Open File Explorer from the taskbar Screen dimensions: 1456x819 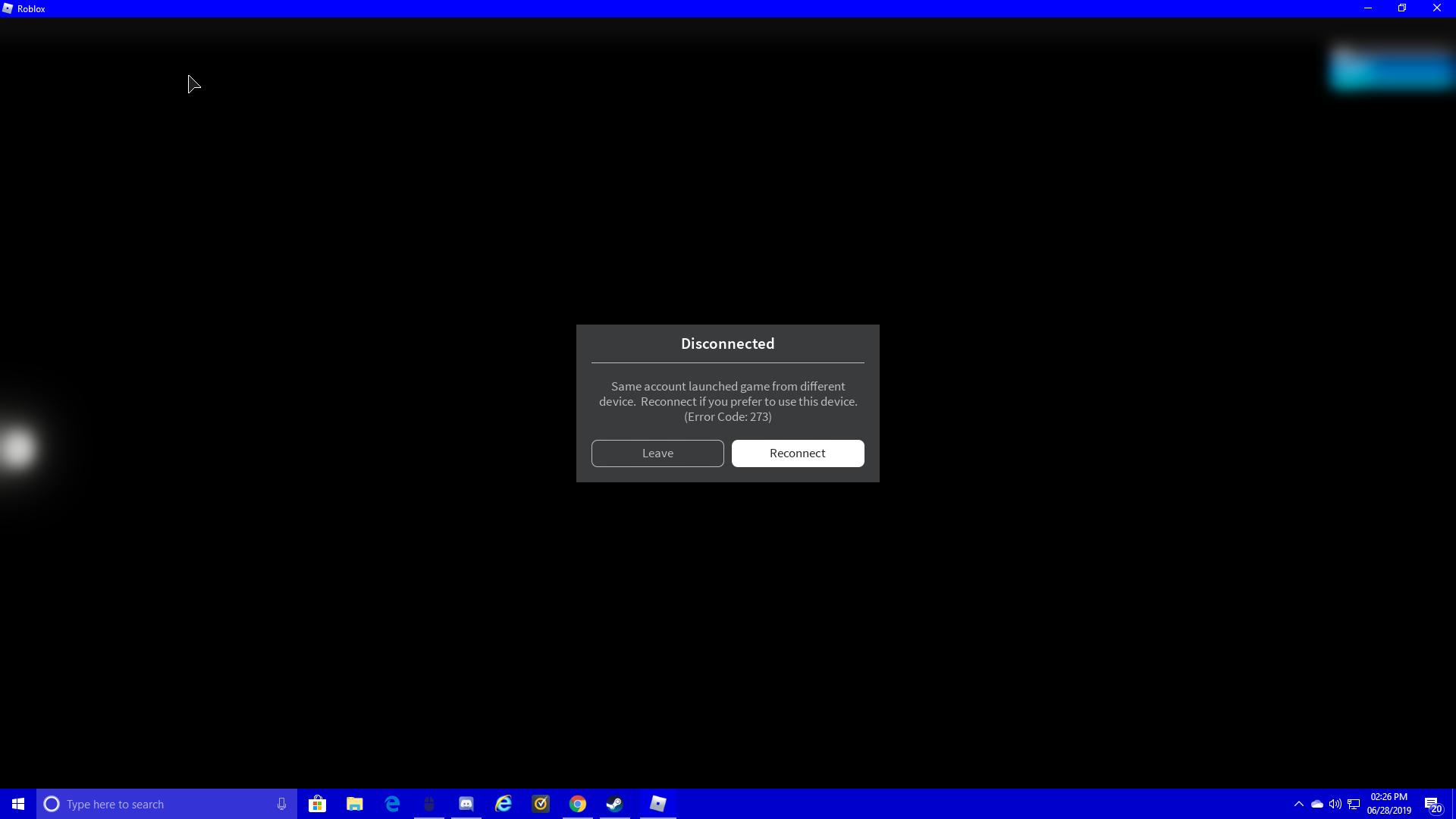pos(354,804)
